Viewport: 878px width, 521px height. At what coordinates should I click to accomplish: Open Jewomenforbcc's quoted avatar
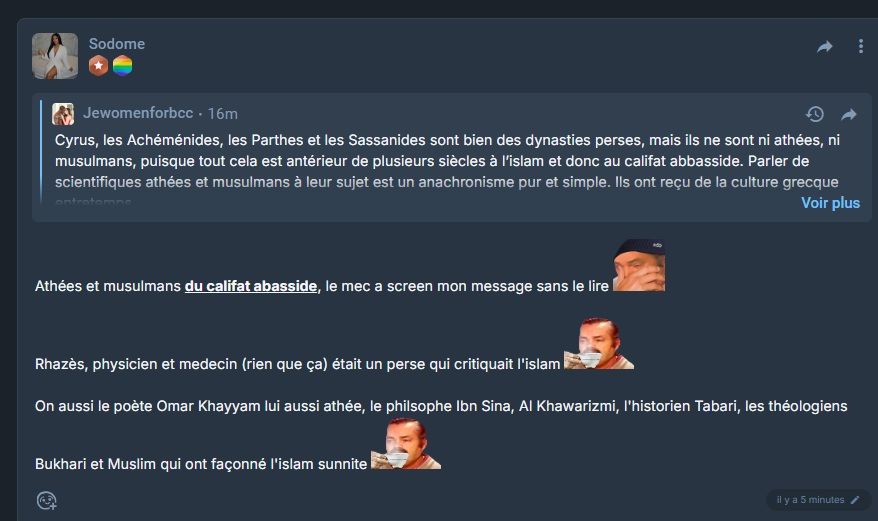coord(63,114)
